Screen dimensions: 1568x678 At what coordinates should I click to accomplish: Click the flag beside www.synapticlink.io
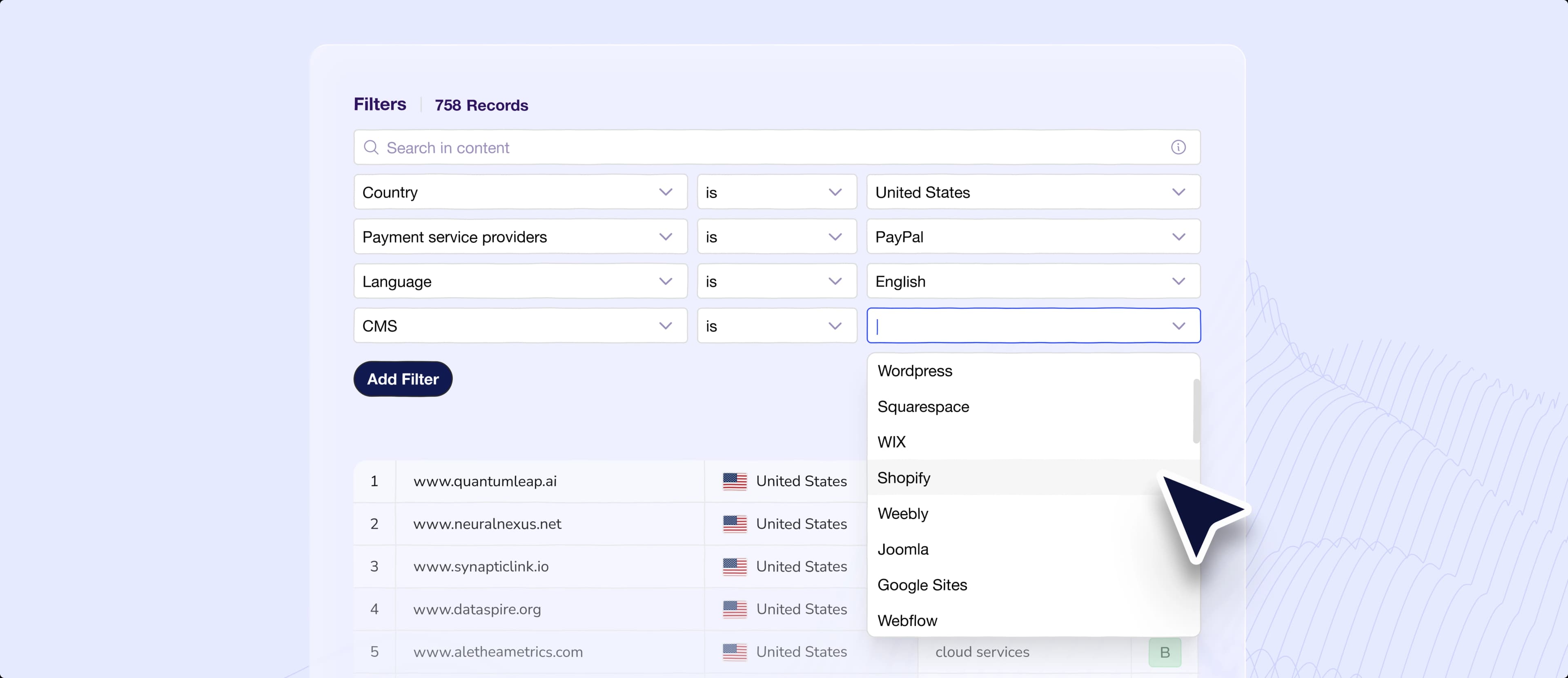(x=736, y=567)
